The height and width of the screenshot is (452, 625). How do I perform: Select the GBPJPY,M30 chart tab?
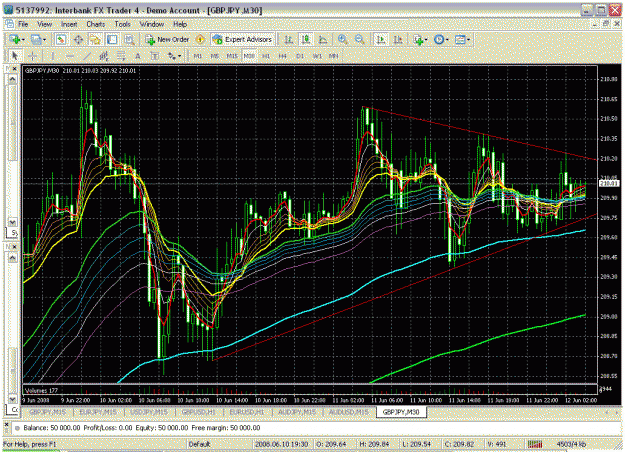point(401,412)
